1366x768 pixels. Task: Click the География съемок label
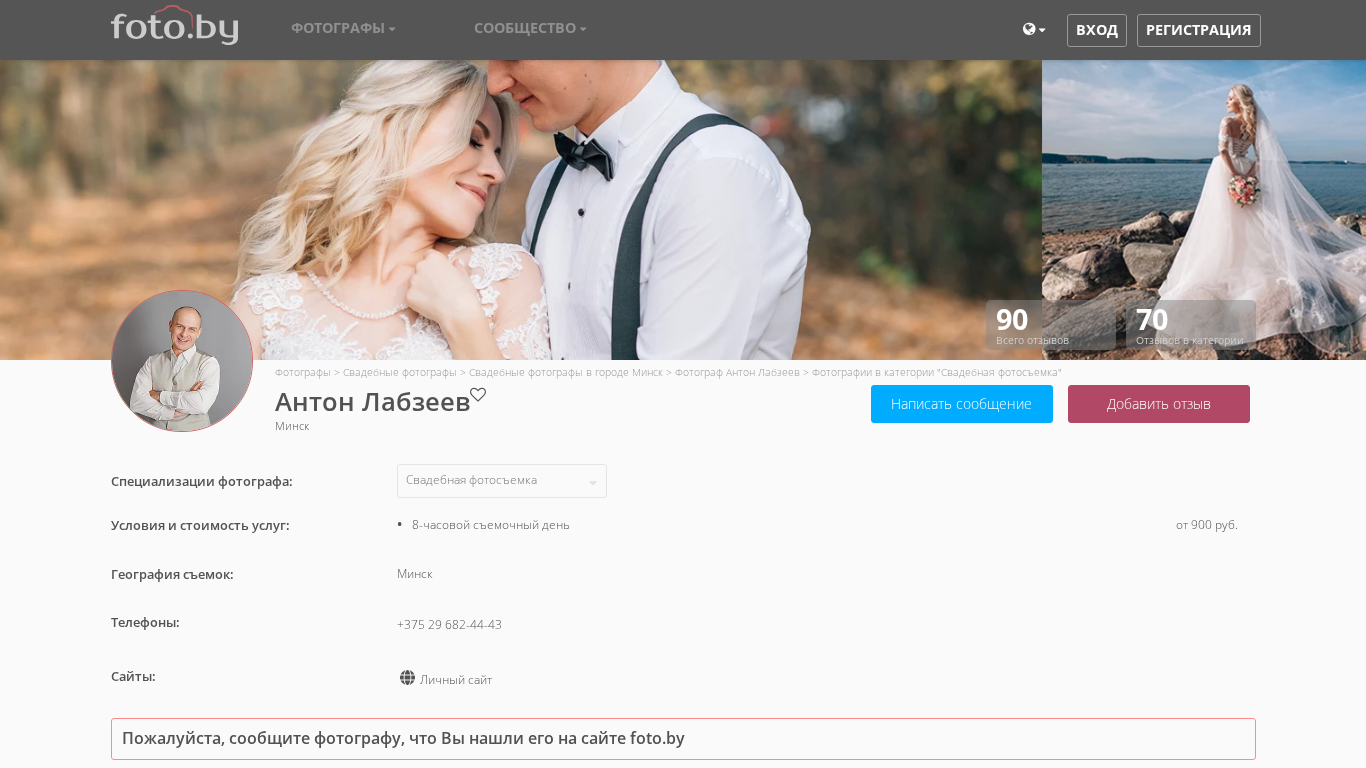click(172, 575)
